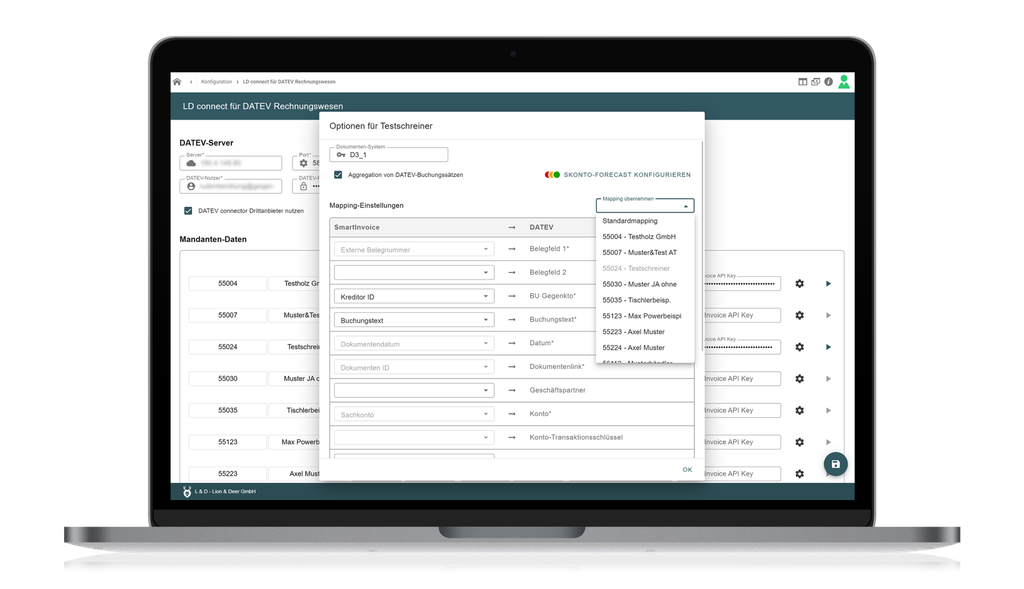
Task: Toggle DATEV connector Drittanbieter nutzen checkbox
Action: [188, 210]
